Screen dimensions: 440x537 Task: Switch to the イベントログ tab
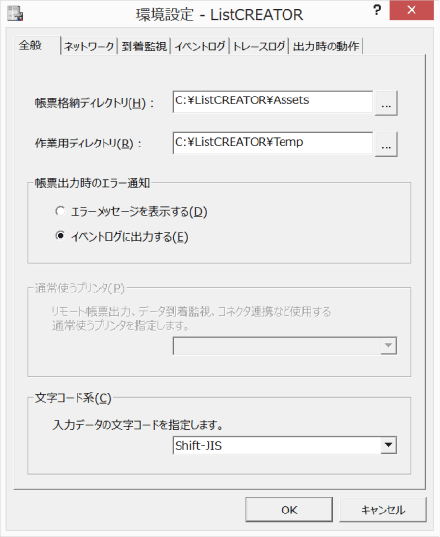point(200,46)
